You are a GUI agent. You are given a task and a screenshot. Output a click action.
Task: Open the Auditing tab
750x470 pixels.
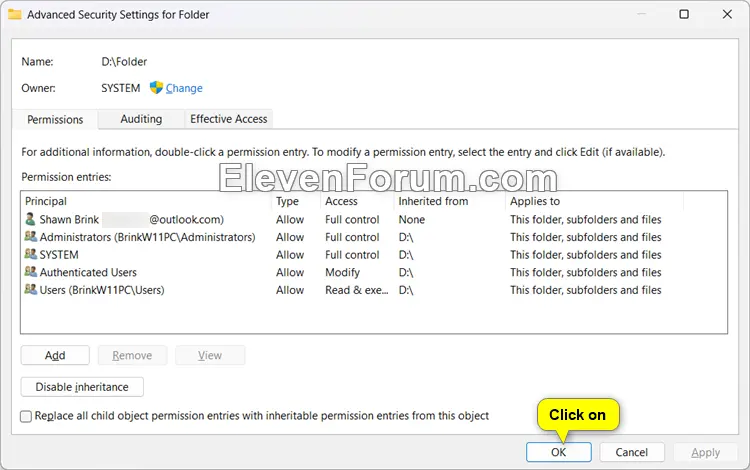pyautogui.click(x=141, y=119)
